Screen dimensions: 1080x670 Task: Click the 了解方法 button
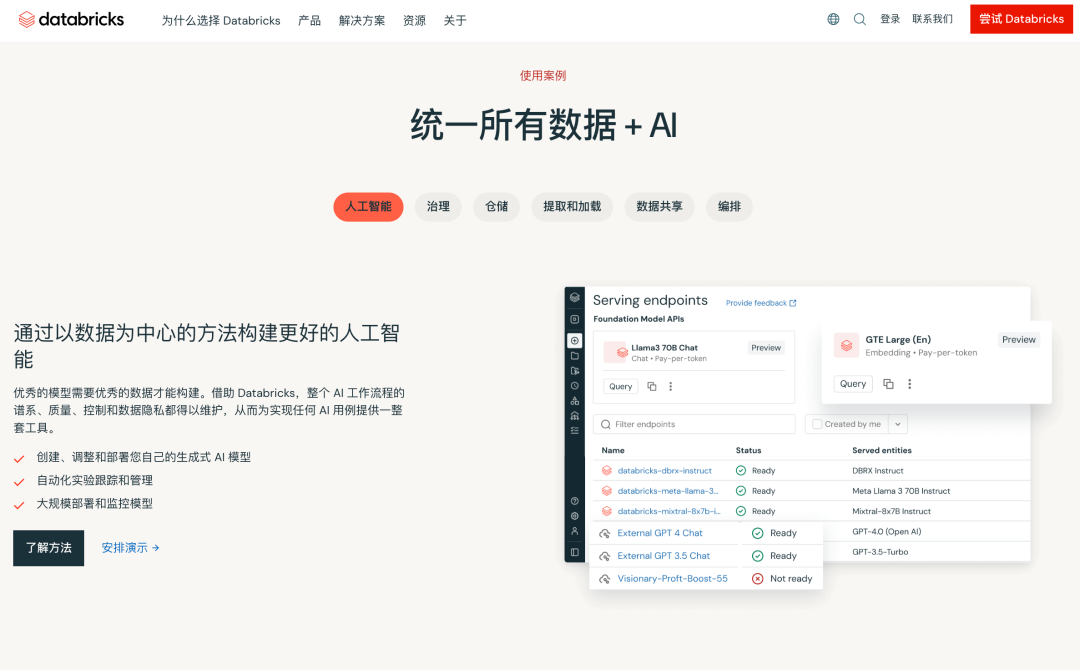click(48, 548)
